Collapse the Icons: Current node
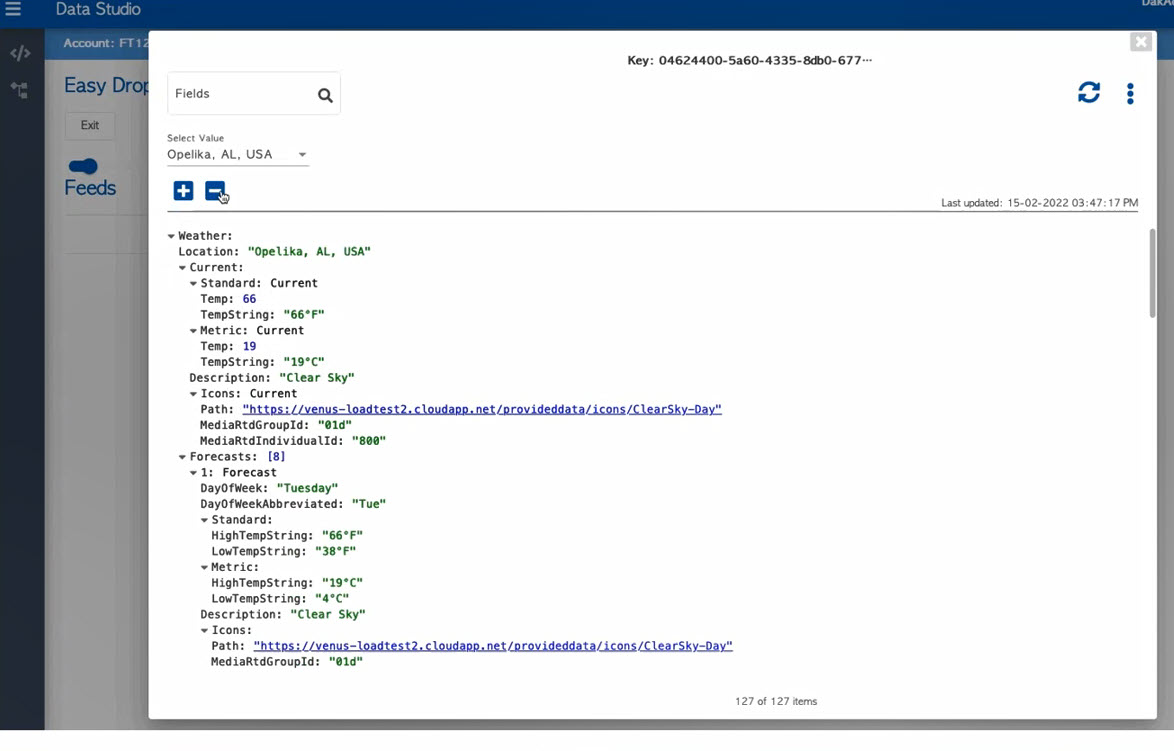Image resolution: width=1174 pixels, height=751 pixels. tap(193, 394)
